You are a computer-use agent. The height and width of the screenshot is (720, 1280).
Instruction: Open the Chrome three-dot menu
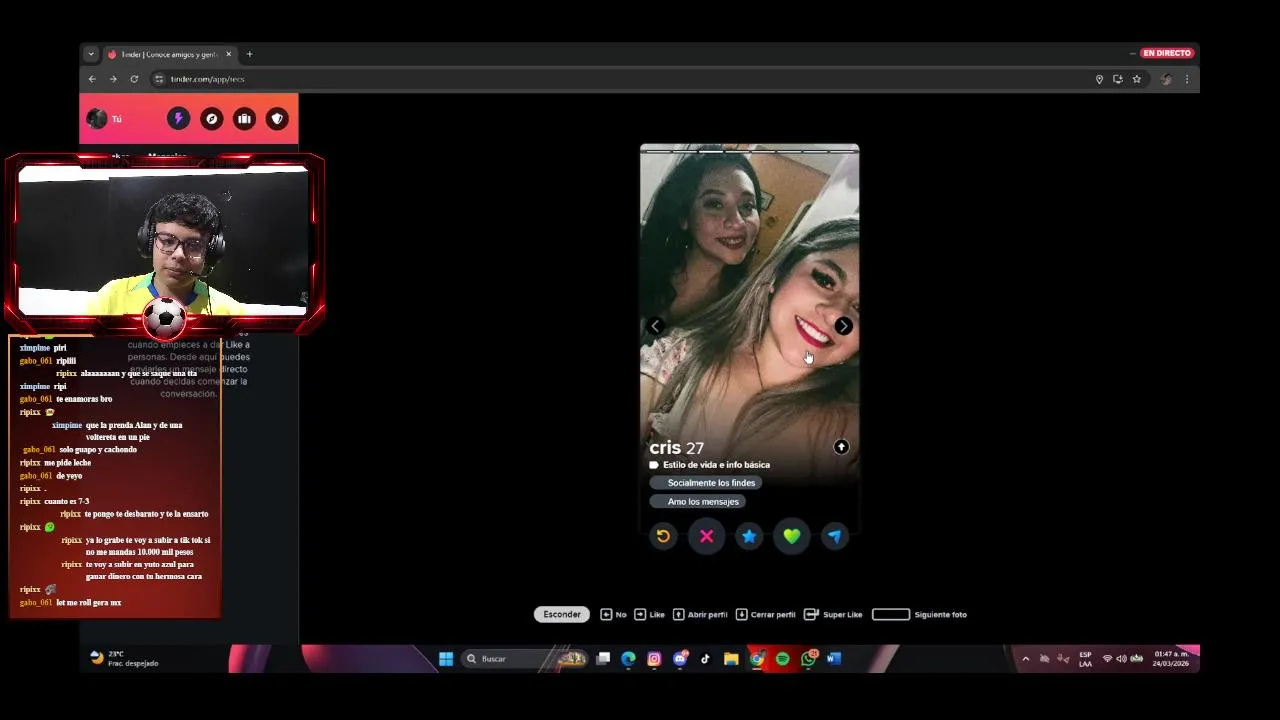1187,79
